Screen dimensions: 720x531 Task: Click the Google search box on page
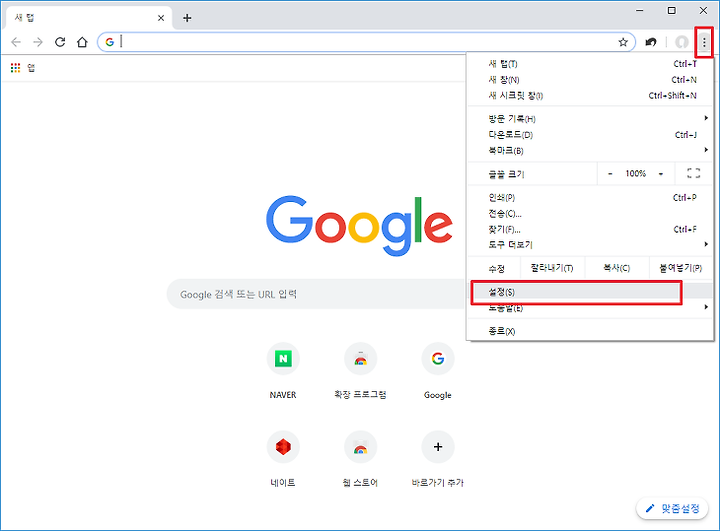pyautogui.click(x=317, y=294)
